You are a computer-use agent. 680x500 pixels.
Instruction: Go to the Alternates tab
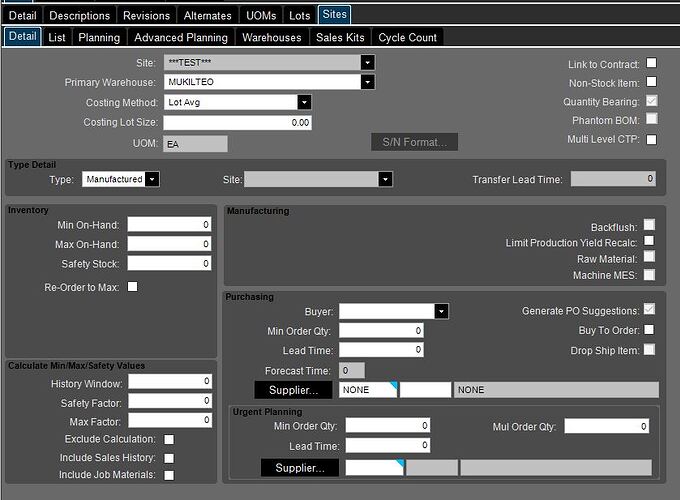(x=207, y=16)
